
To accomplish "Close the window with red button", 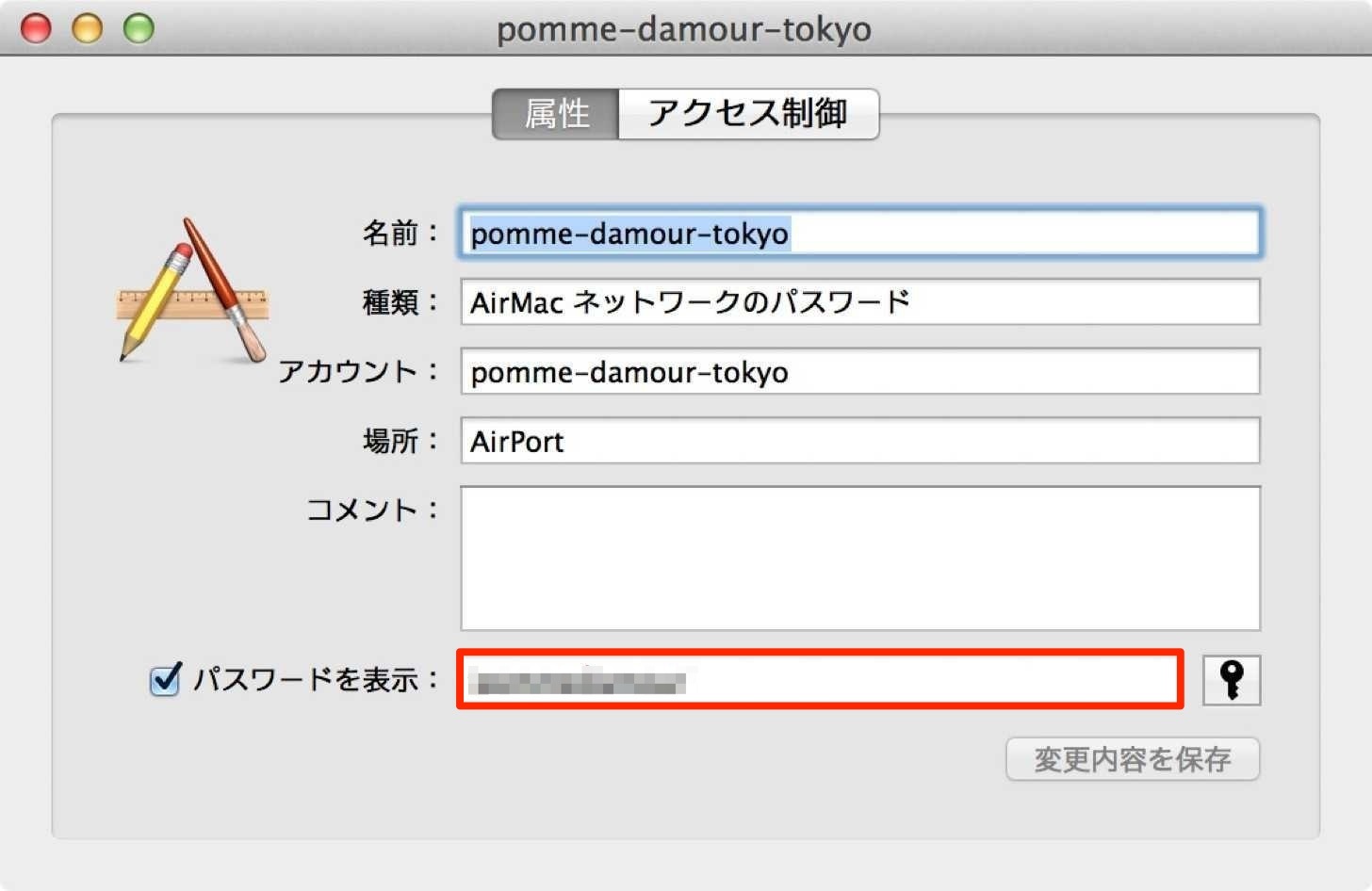I will 36,28.
